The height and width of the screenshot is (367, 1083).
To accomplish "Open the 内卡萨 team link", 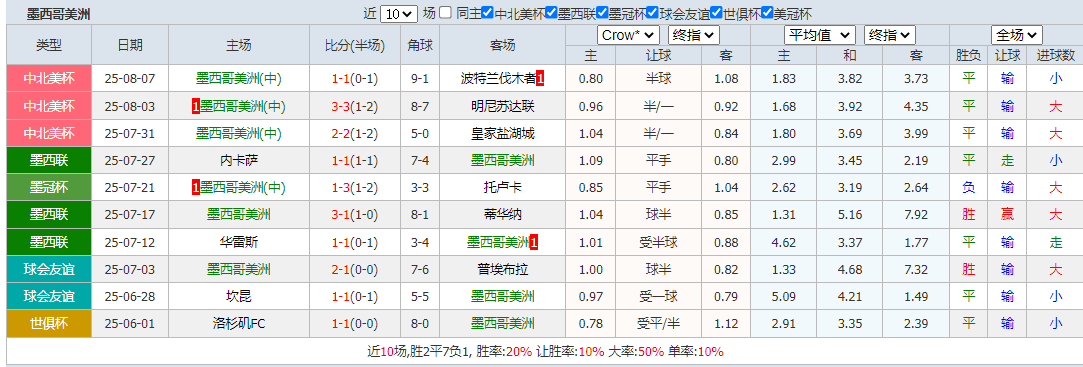I will 239,160.
